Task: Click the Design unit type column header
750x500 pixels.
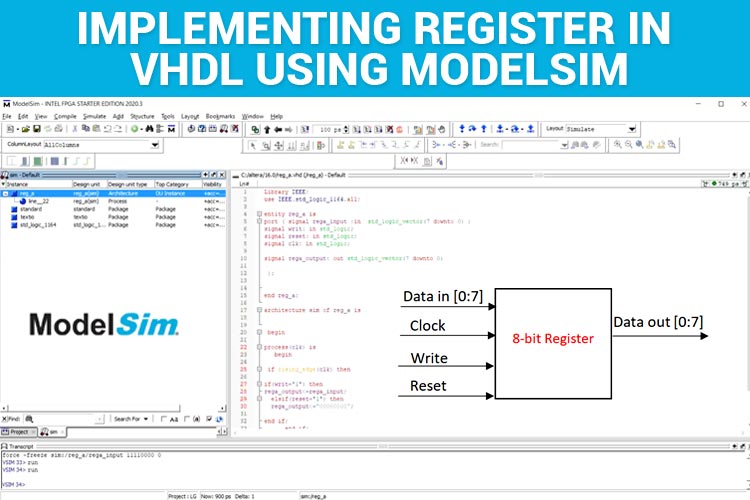Action: click(x=130, y=184)
